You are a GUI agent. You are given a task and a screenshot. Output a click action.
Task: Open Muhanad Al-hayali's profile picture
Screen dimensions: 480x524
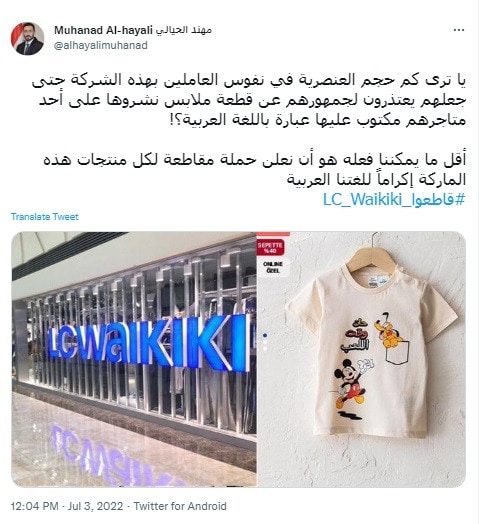(x=27, y=39)
